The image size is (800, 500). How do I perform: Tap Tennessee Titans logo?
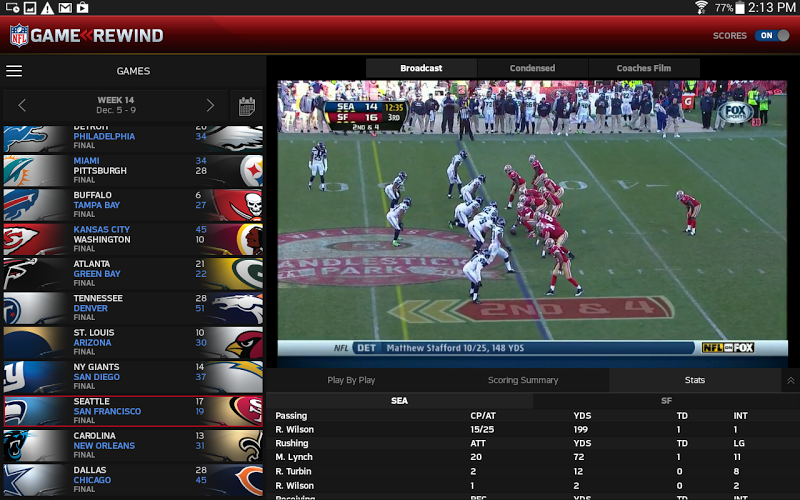pos(14,309)
